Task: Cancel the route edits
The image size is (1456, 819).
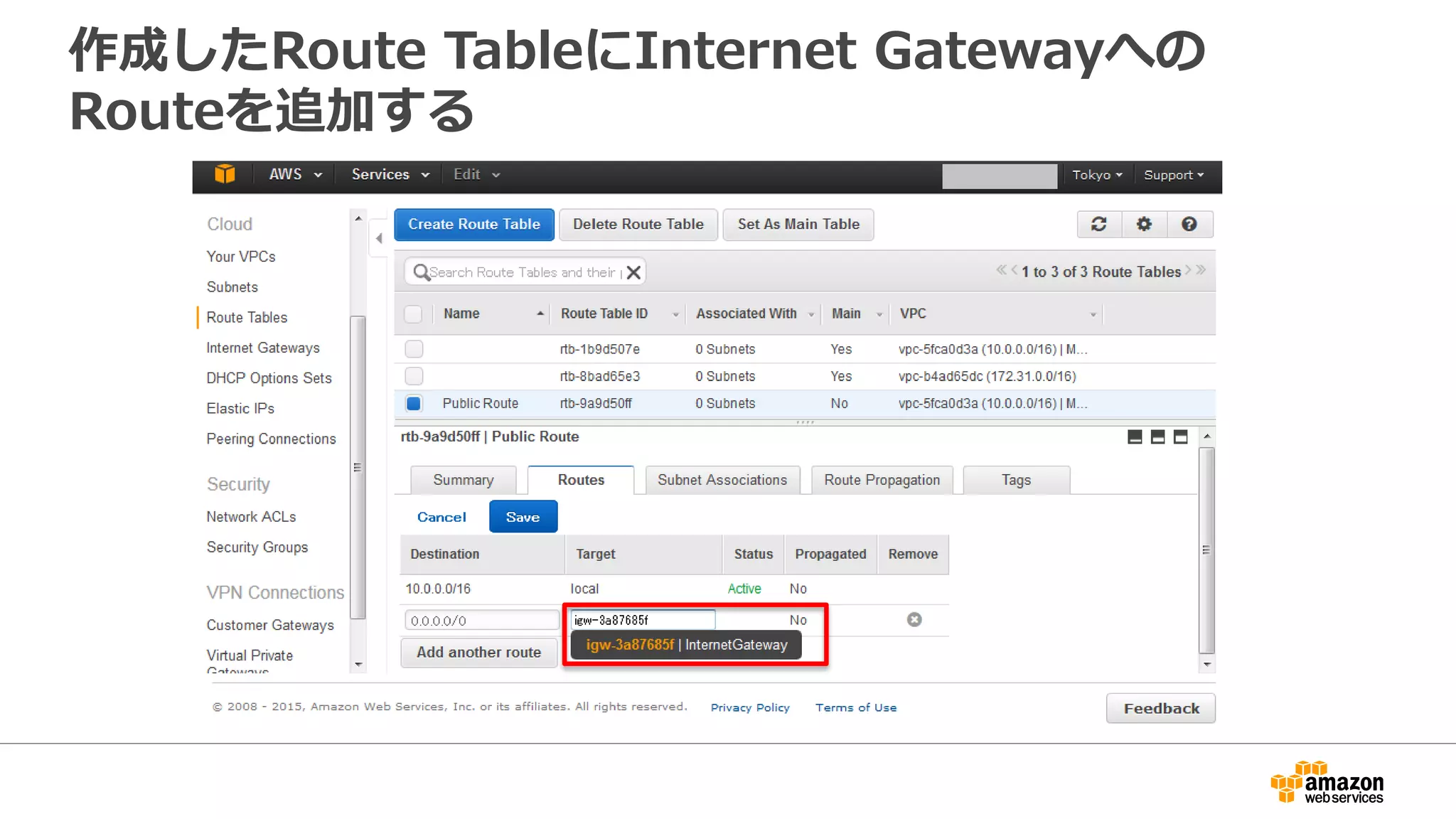Action: coord(441,517)
